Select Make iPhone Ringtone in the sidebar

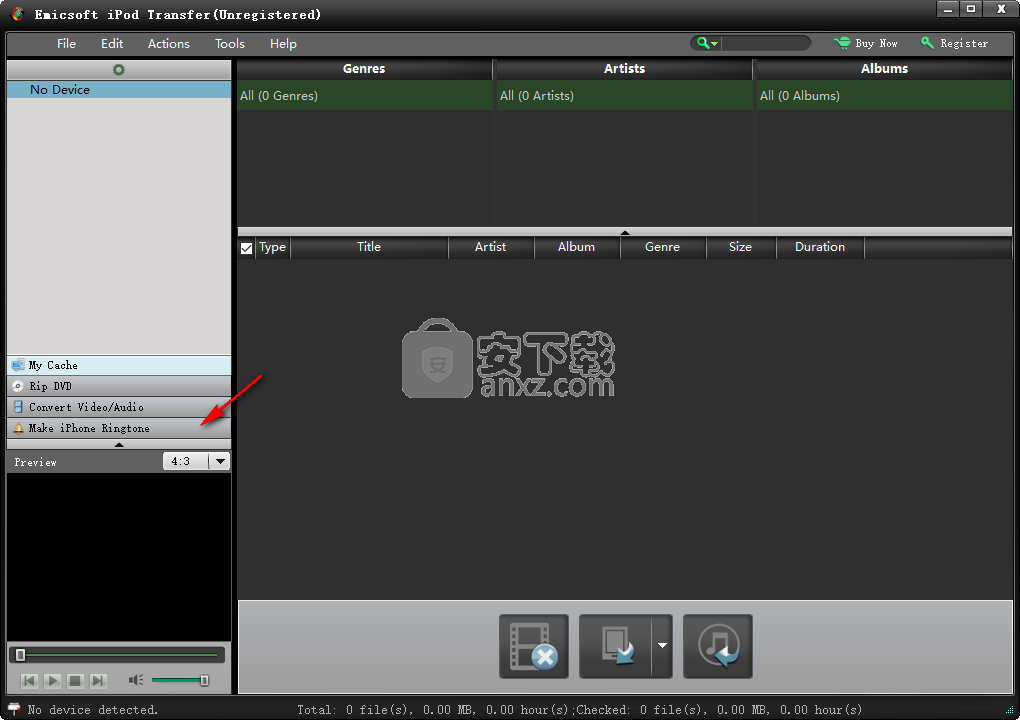(x=119, y=428)
